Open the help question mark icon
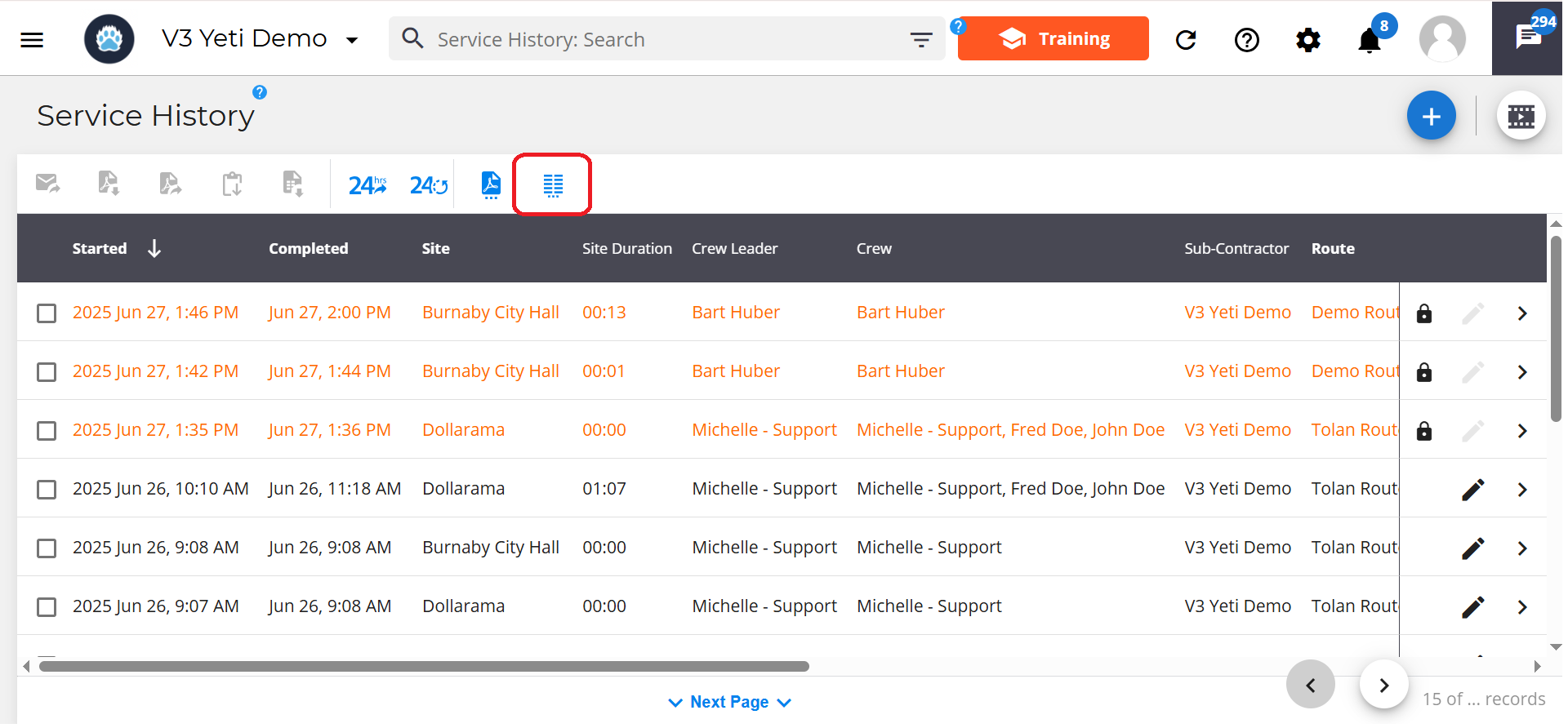 pos(1247,39)
